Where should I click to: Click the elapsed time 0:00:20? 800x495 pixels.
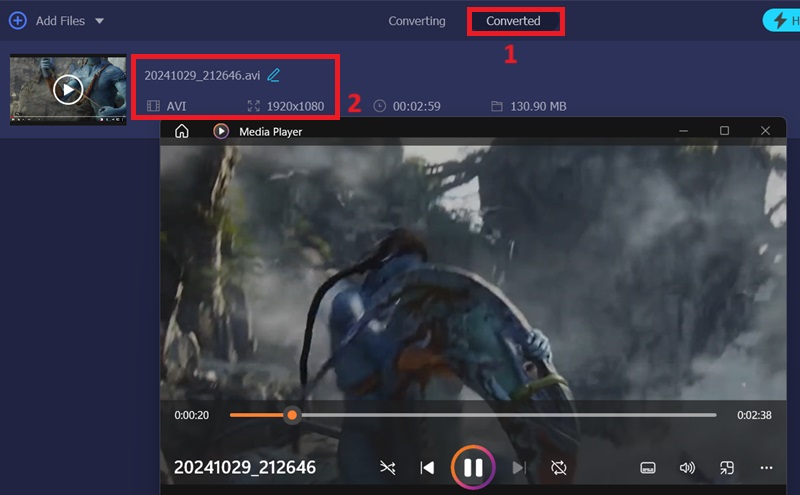[191, 415]
